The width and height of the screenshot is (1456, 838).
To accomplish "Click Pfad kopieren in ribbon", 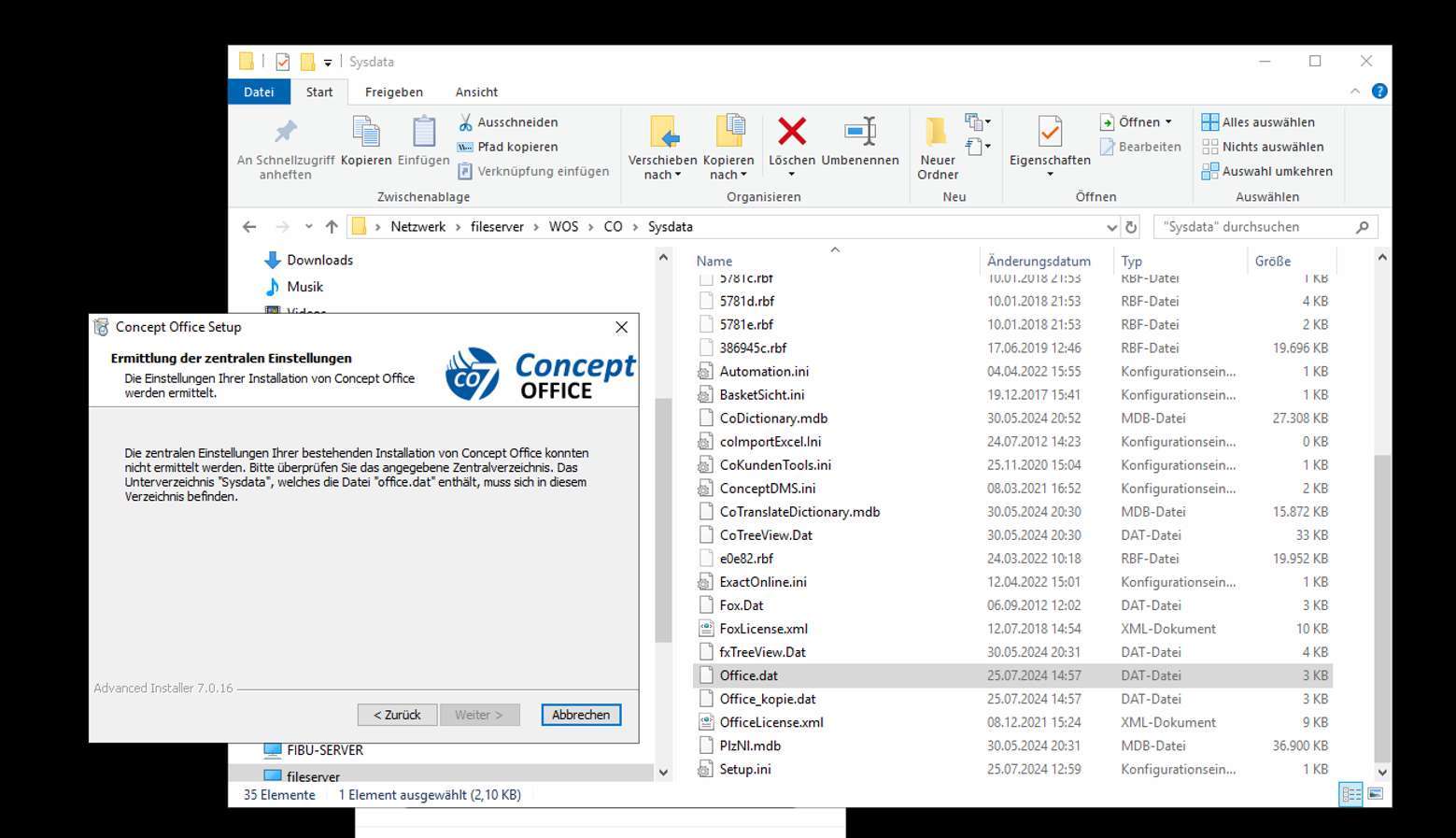I will tap(507, 147).
